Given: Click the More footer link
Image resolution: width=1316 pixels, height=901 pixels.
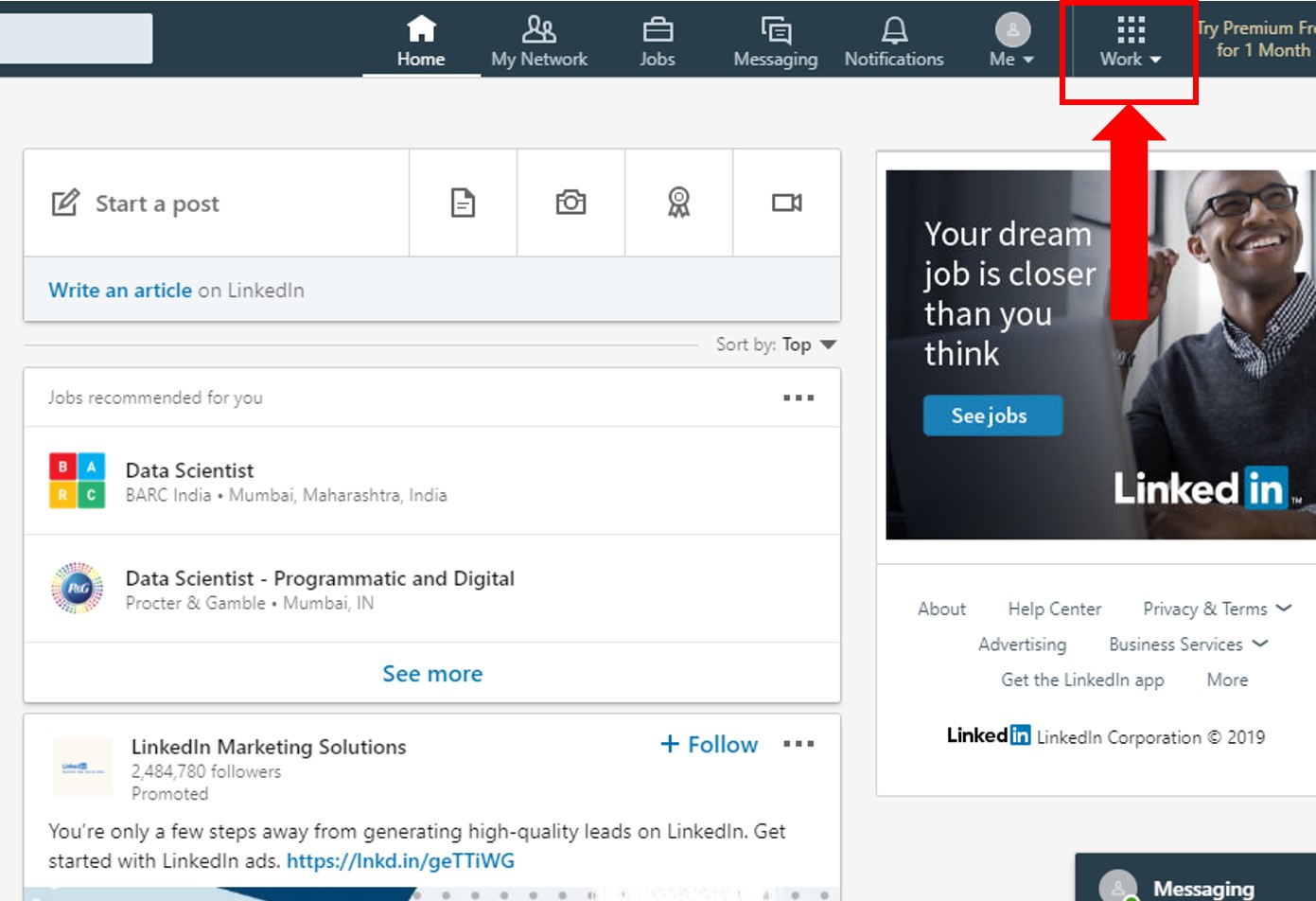Looking at the screenshot, I should [1227, 680].
